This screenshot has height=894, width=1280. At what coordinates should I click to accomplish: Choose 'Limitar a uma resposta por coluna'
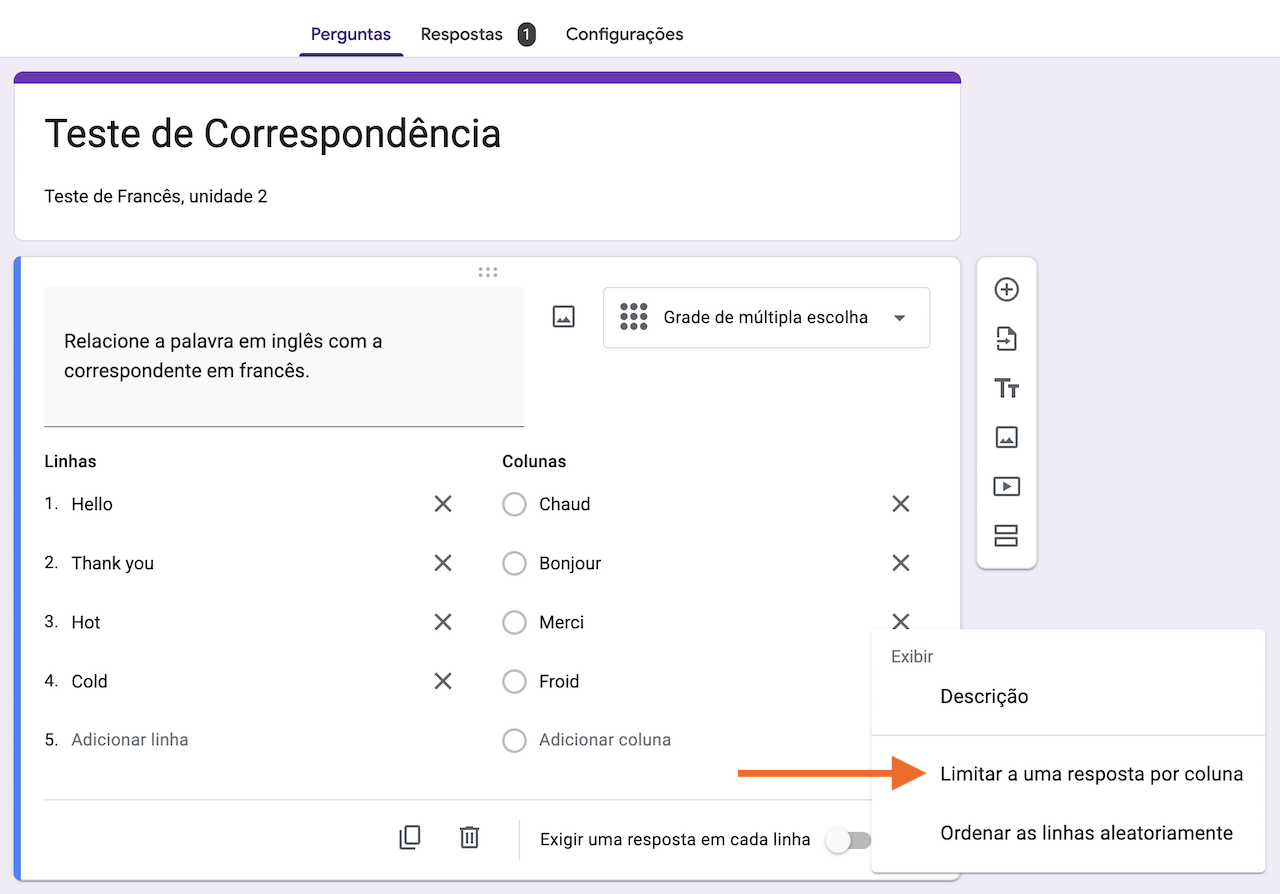(x=1091, y=774)
